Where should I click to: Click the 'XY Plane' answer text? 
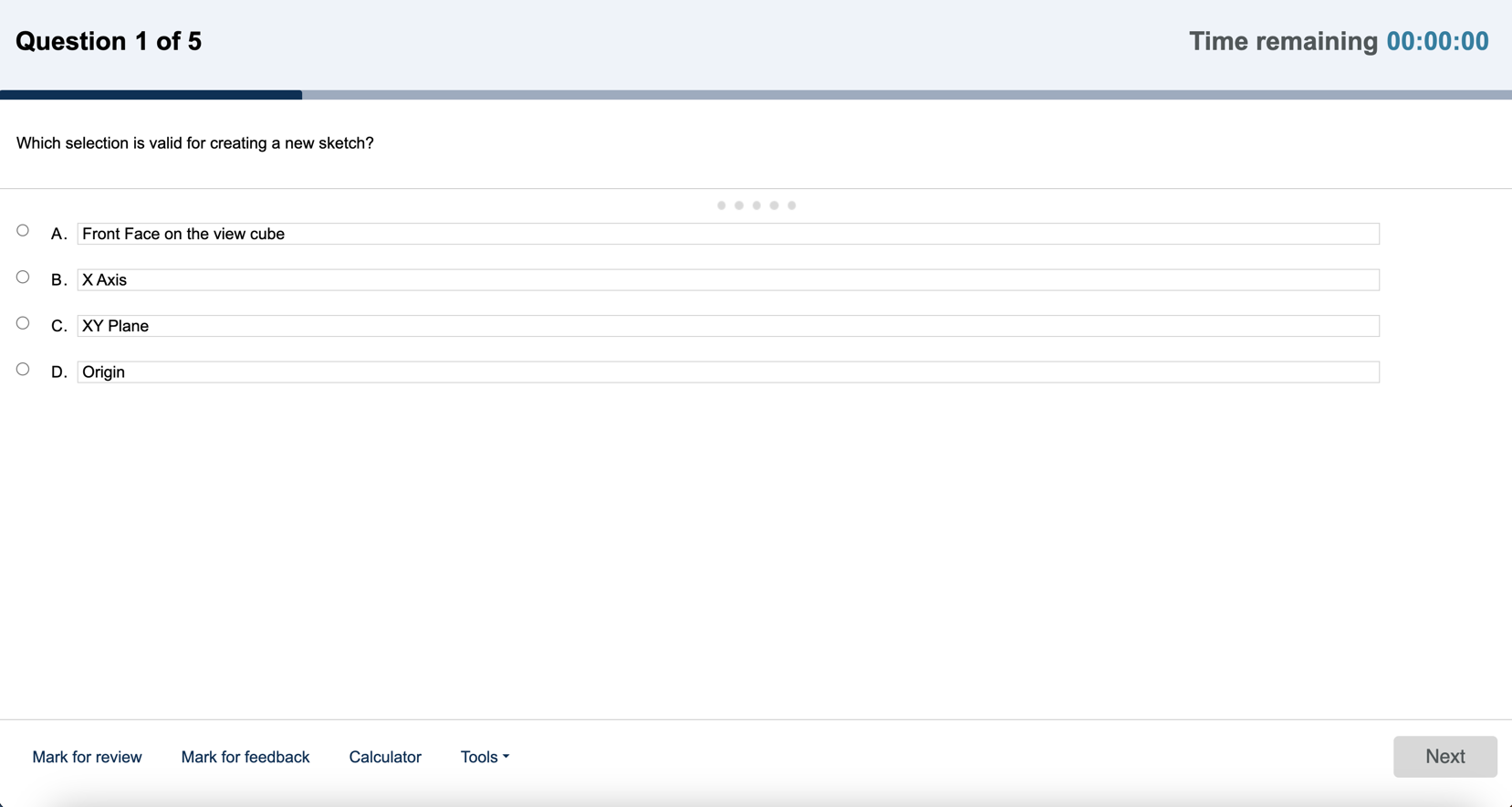point(728,326)
